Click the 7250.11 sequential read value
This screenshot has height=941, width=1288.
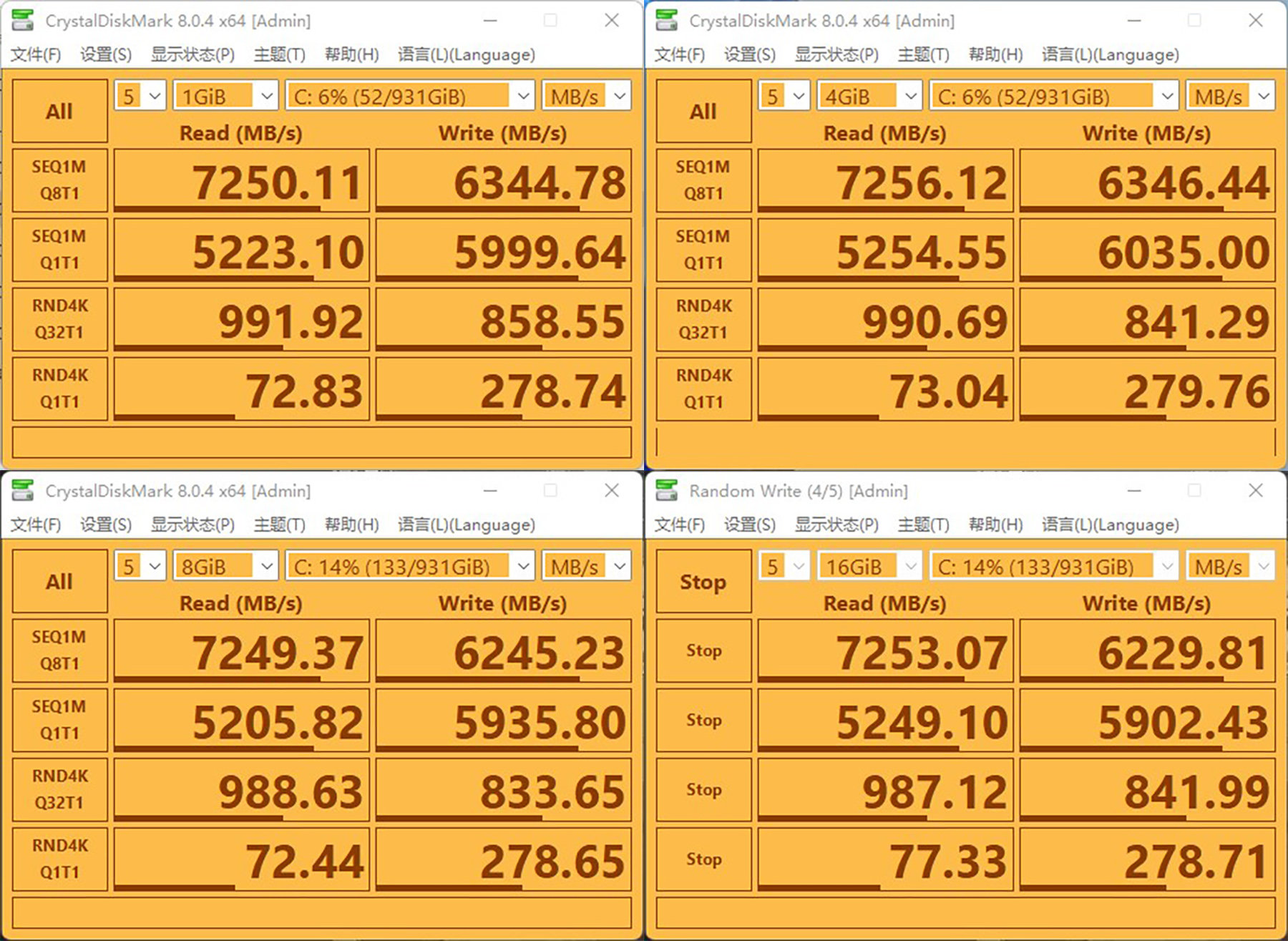(x=242, y=180)
